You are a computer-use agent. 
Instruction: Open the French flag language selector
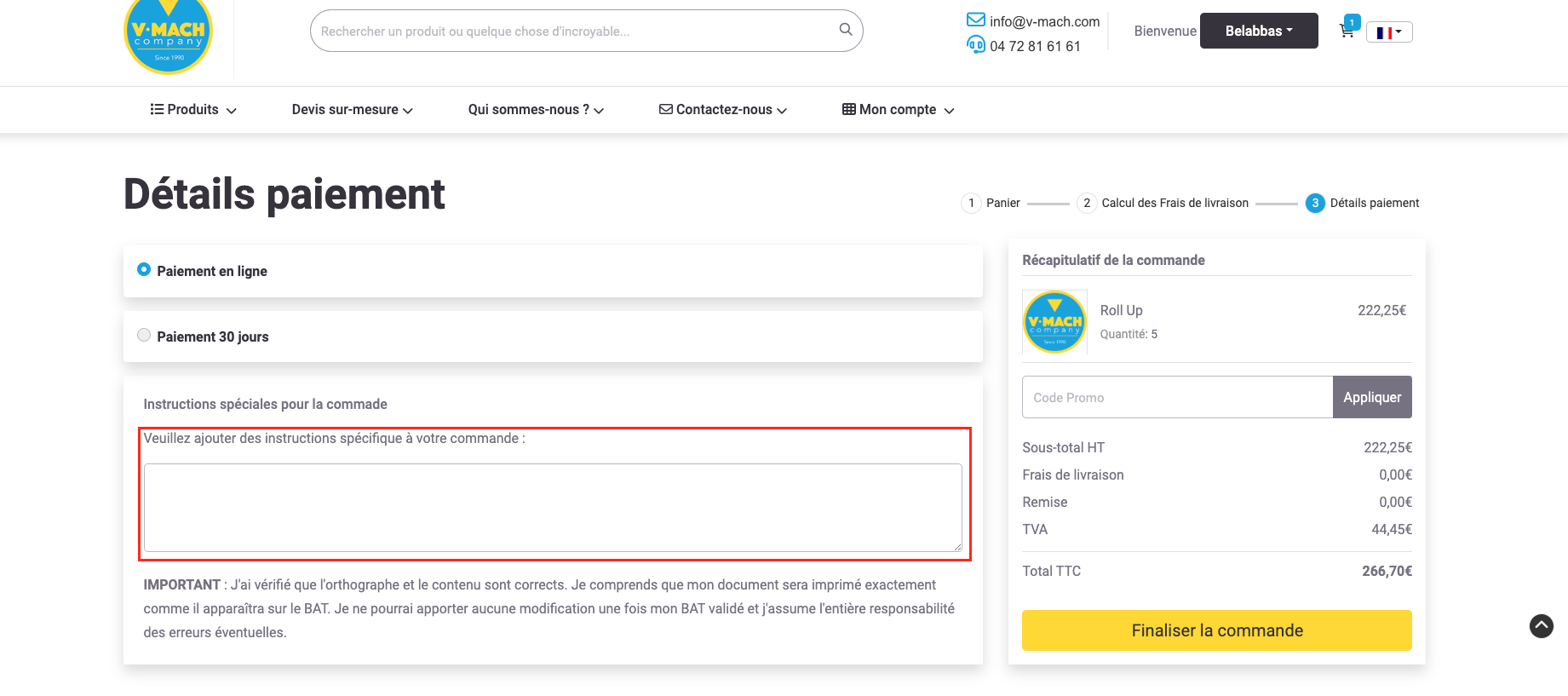point(1388,32)
